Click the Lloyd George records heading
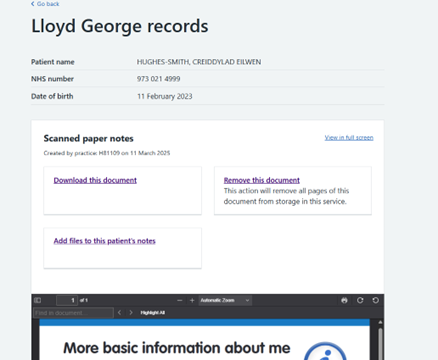 120,26
